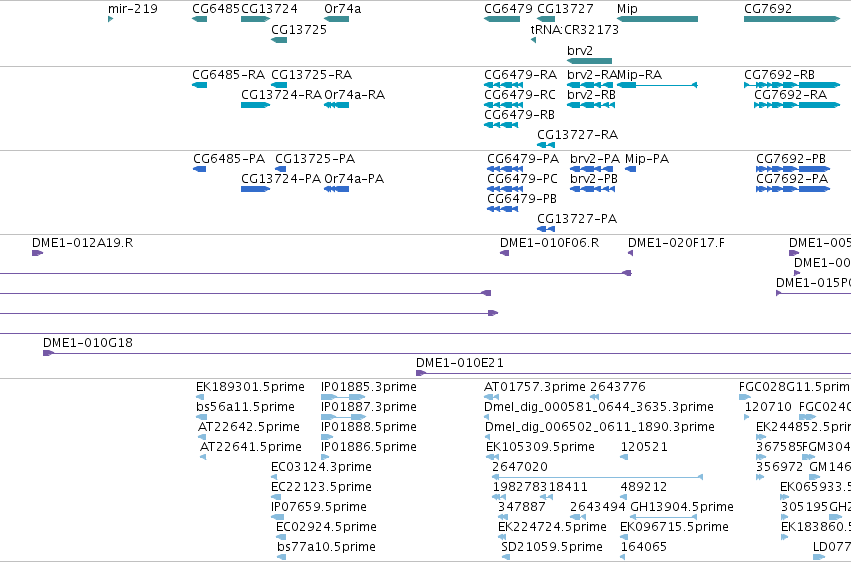Screen dimensions: 851x562
Task: Open the CG13724-PA protein label
Action: 281,178
